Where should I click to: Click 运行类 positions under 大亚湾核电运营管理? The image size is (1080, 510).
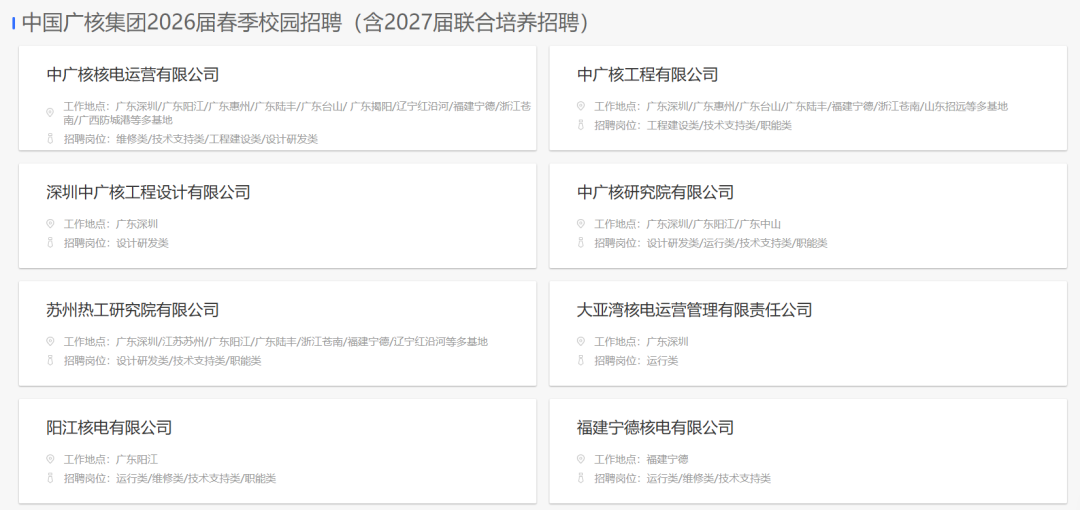[x=662, y=361]
